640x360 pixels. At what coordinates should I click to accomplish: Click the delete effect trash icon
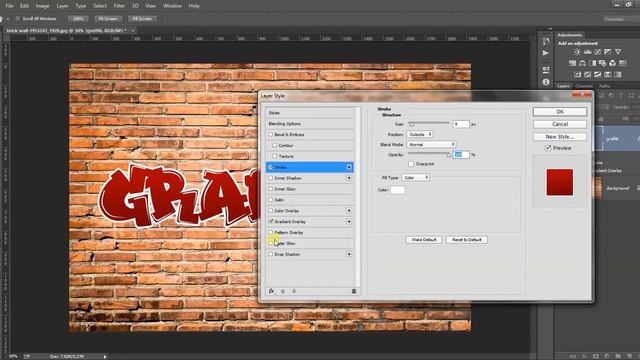click(354, 291)
